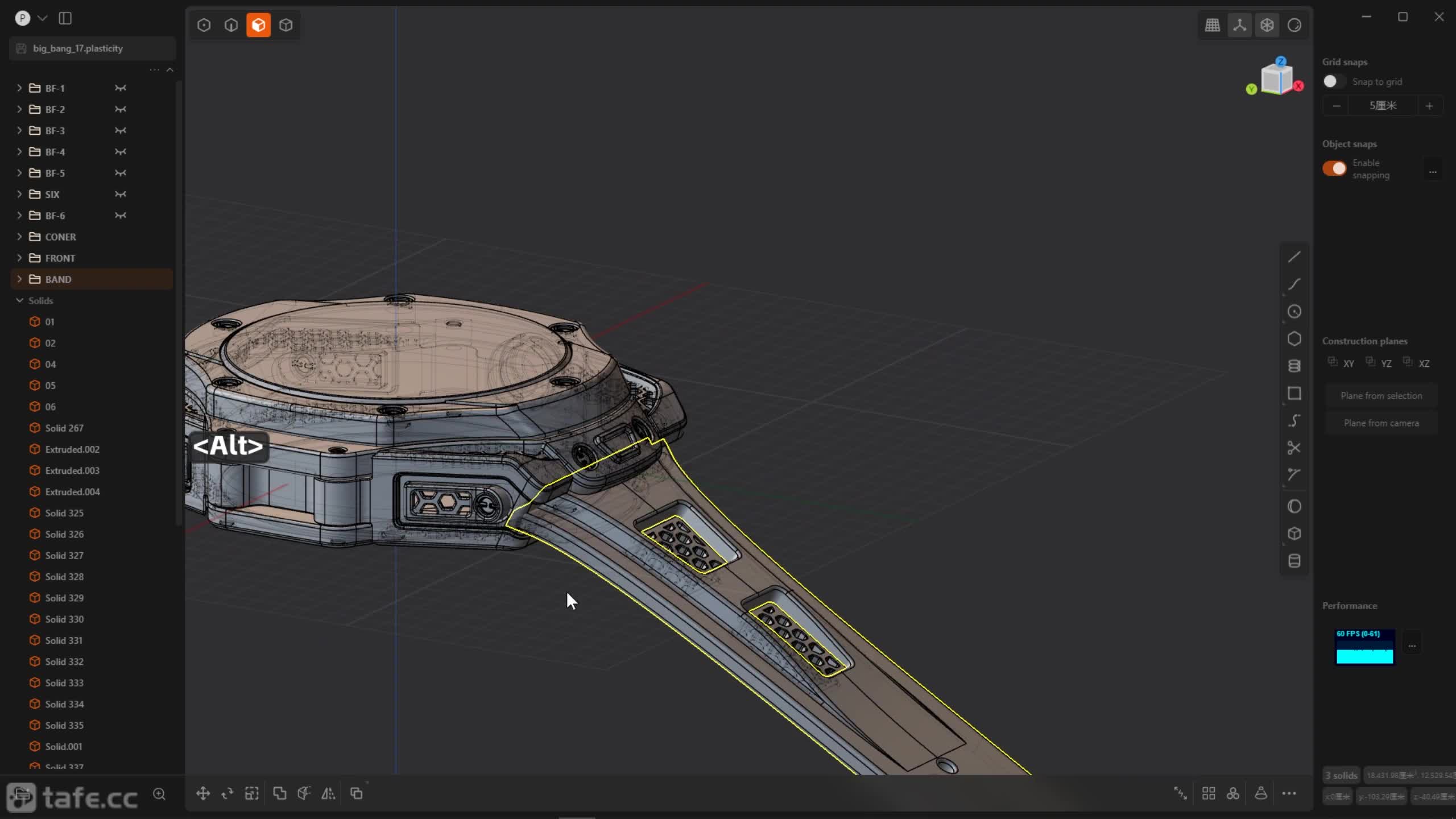
Task: Select the Control-point selection mode icon
Action: (204, 25)
